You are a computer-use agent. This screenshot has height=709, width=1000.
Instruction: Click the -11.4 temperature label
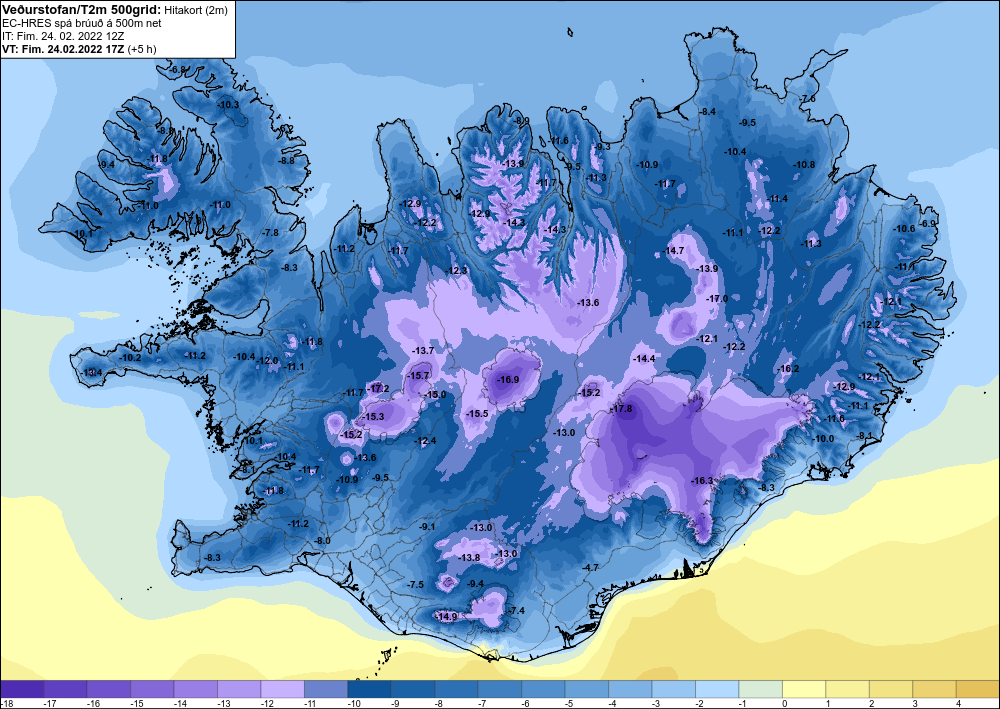(x=777, y=199)
